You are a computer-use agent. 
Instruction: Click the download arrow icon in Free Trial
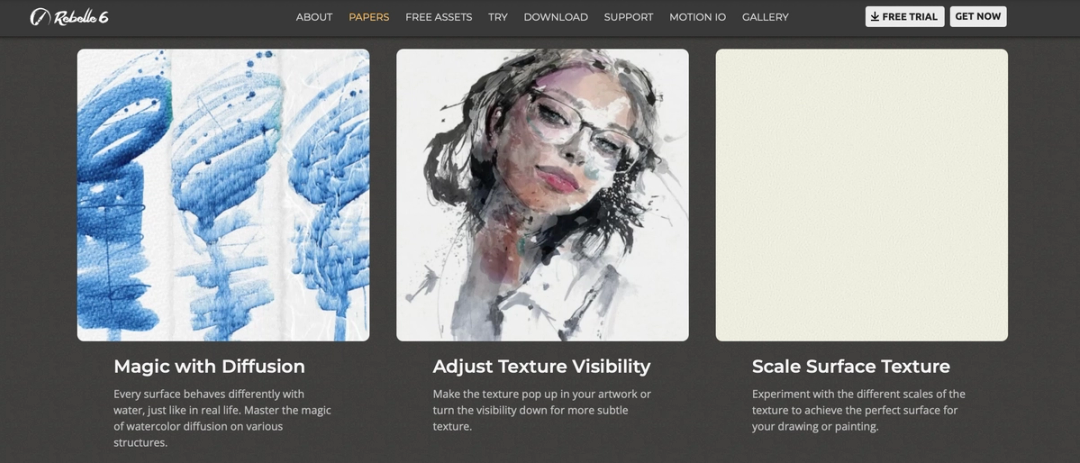[875, 17]
